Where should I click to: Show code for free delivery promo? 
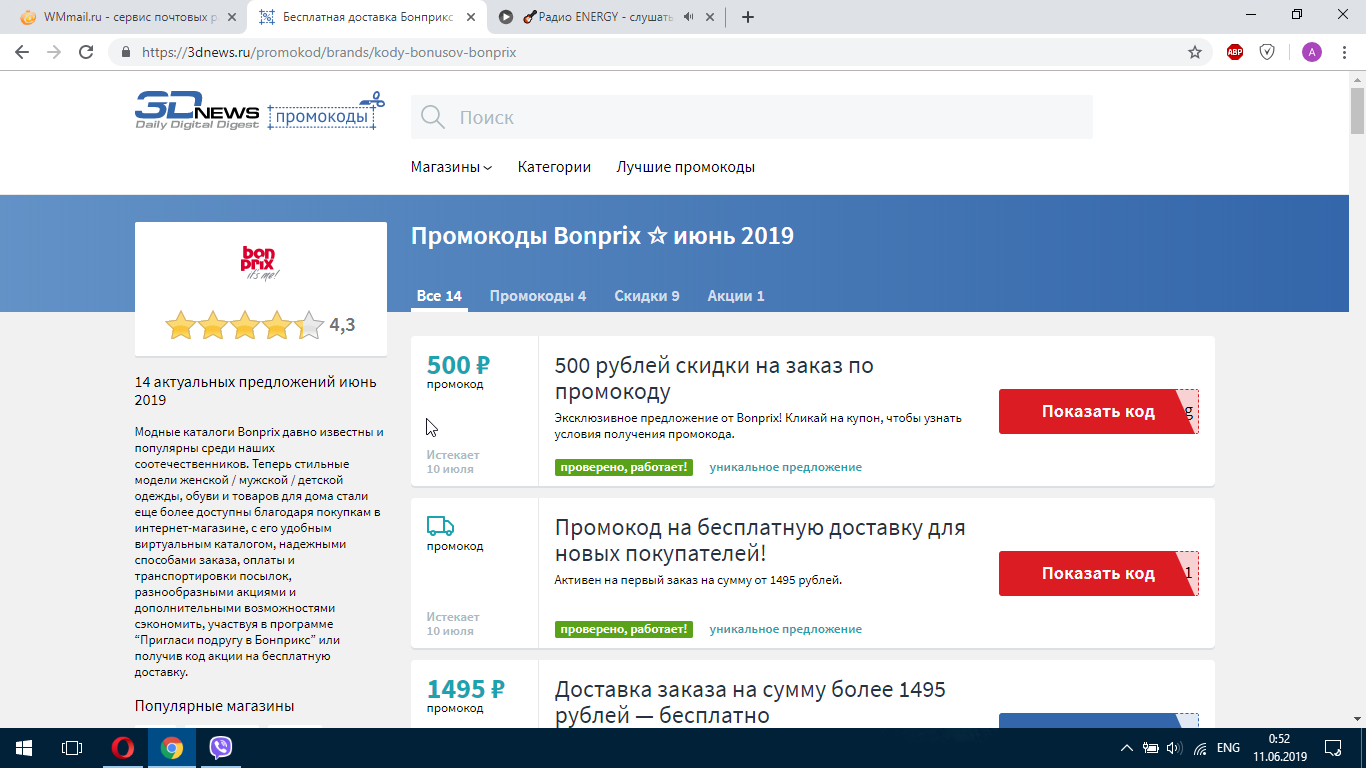[x=1098, y=573]
